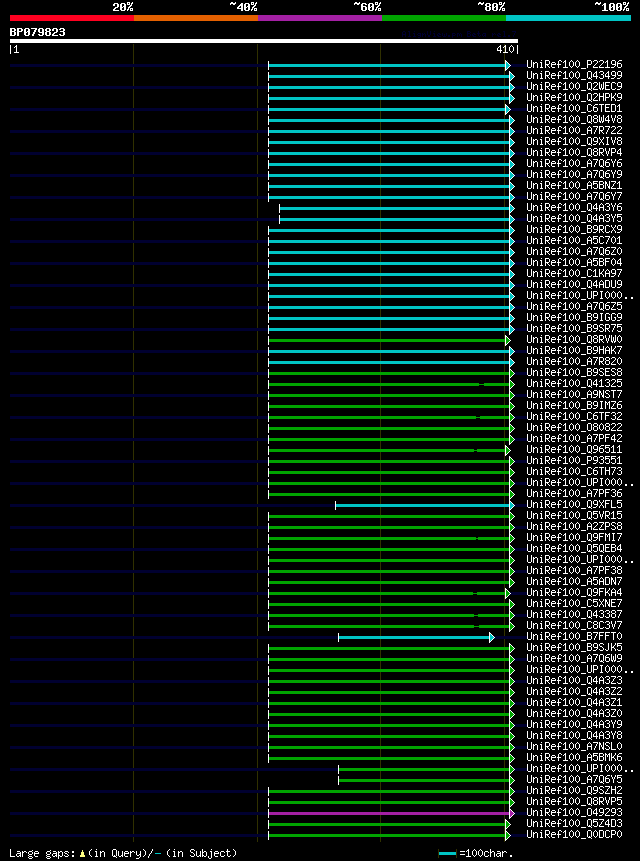640x861 pixels.
Task: Select the UniRef100_Q96511 label
Action: coord(574,450)
